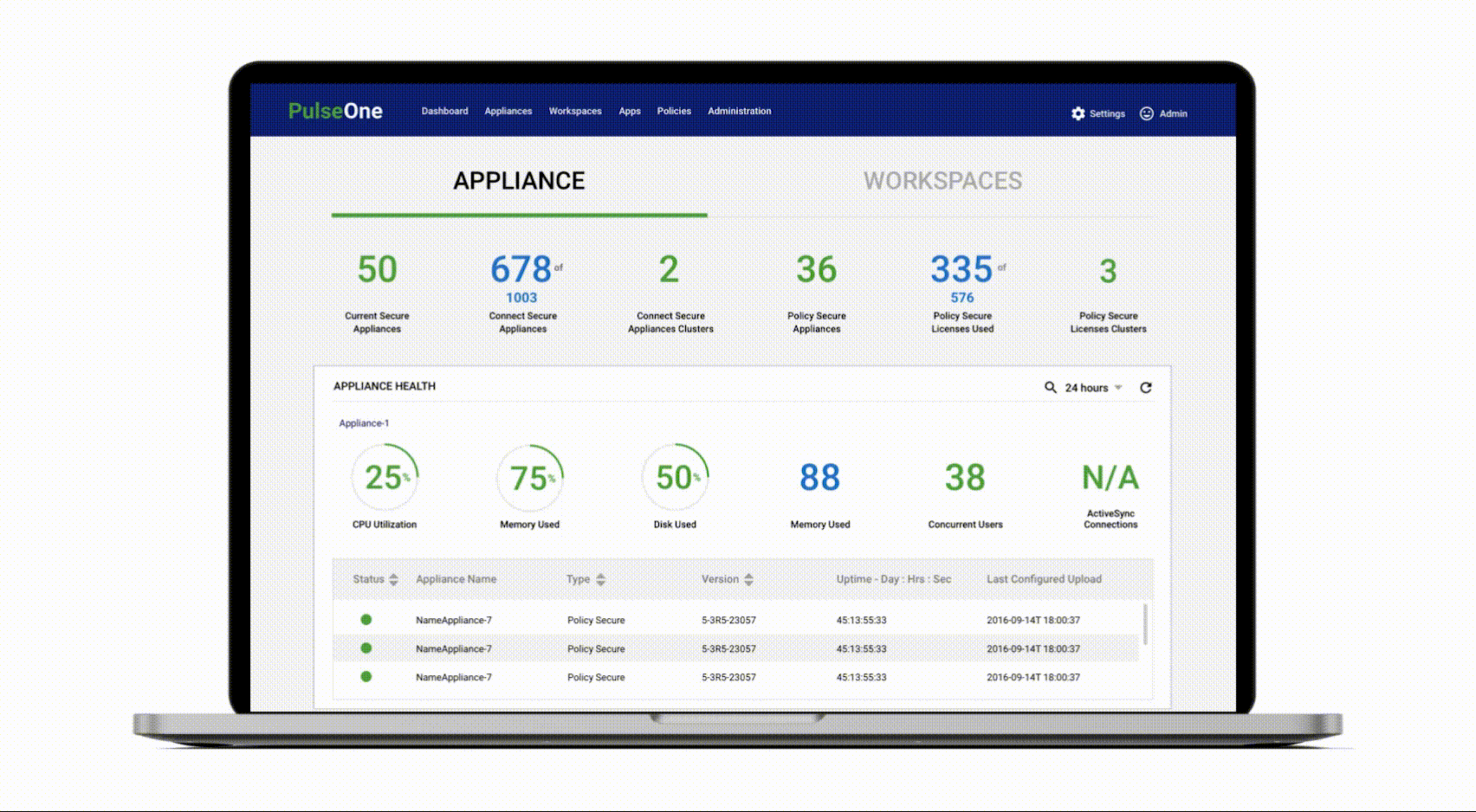Go to Dashboard in the top navigation

[x=444, y=111]
